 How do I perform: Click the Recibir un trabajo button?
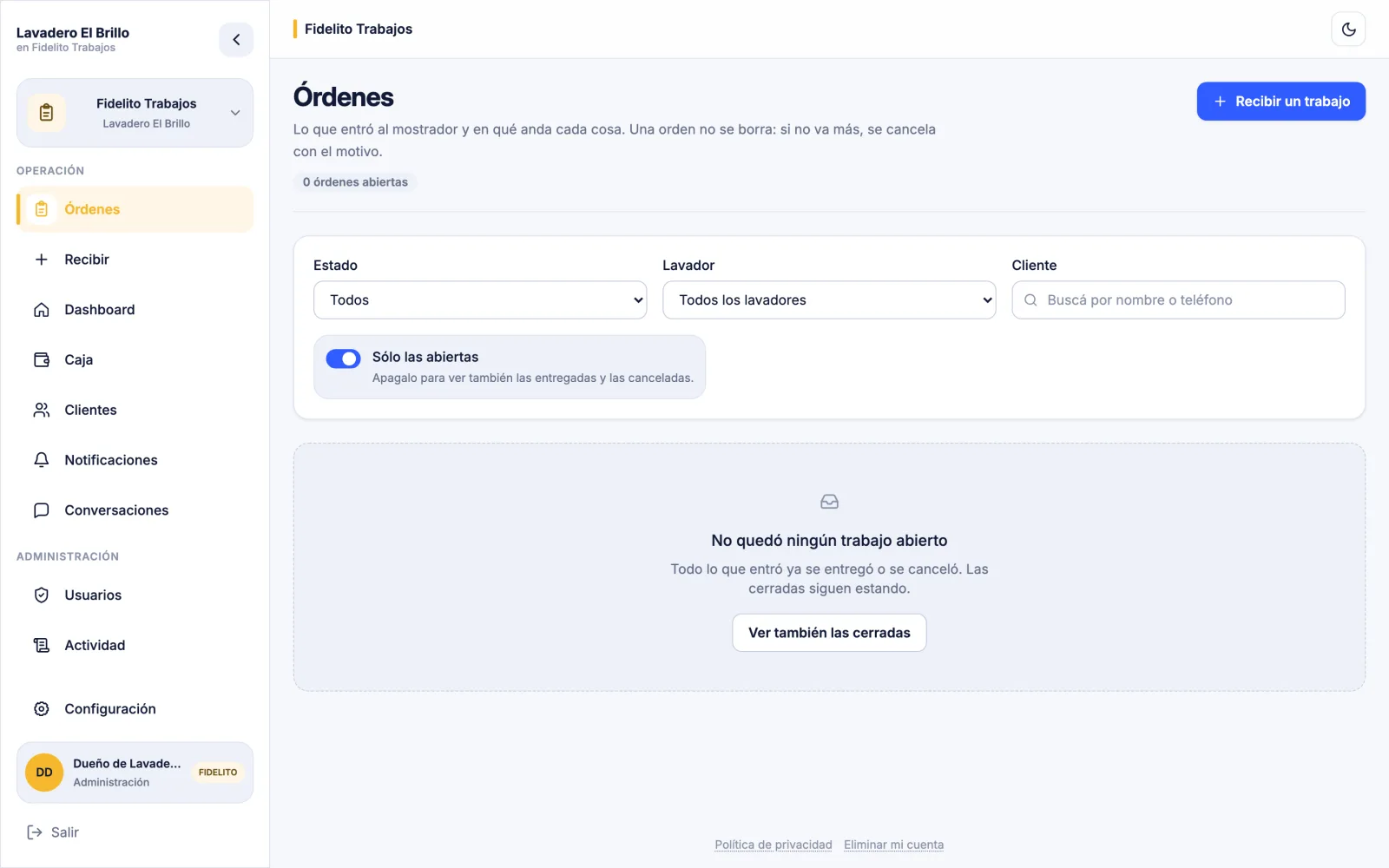coord(1280,102)
